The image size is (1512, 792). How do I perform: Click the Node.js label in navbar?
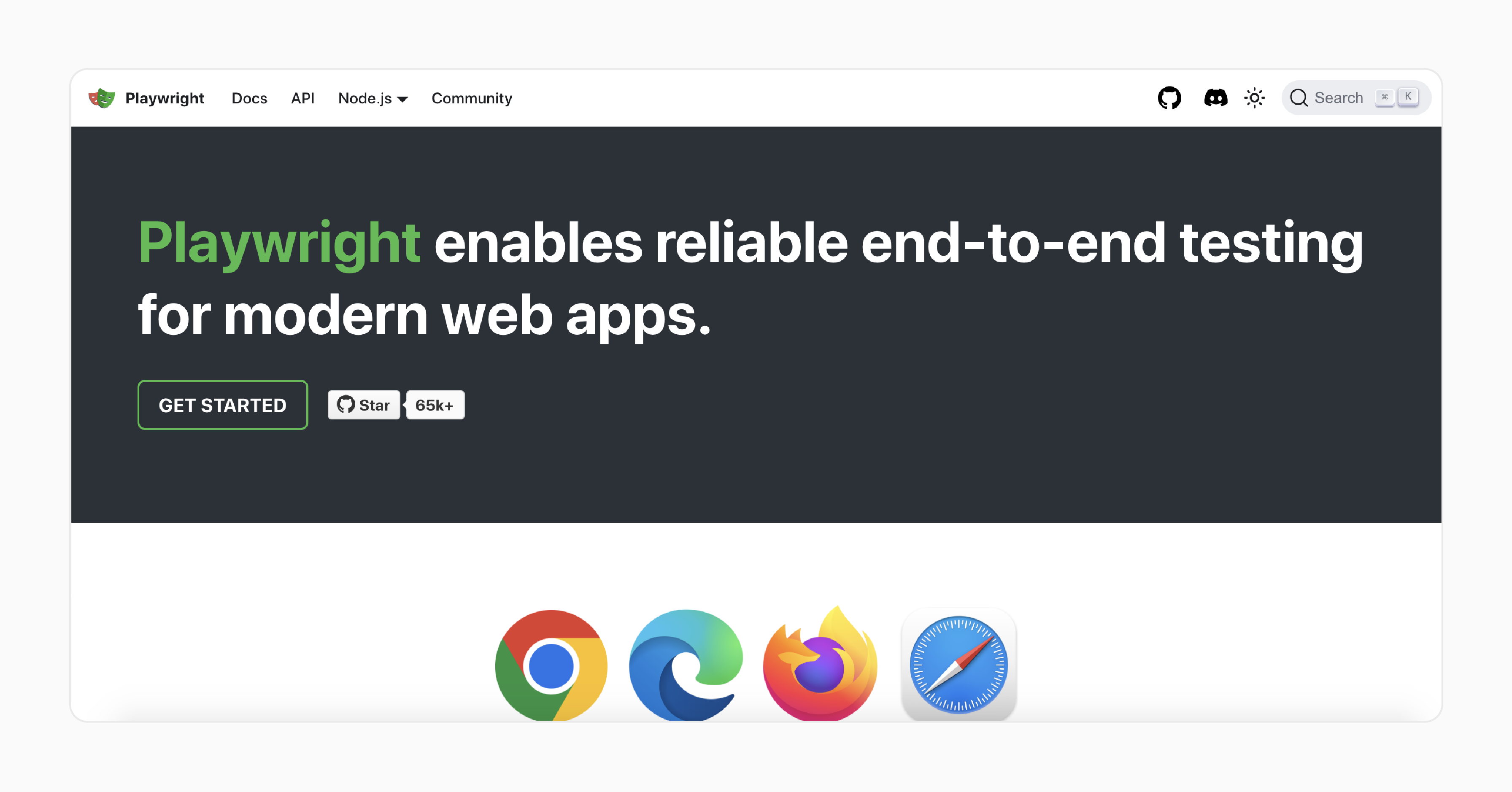tap(370, 97)
